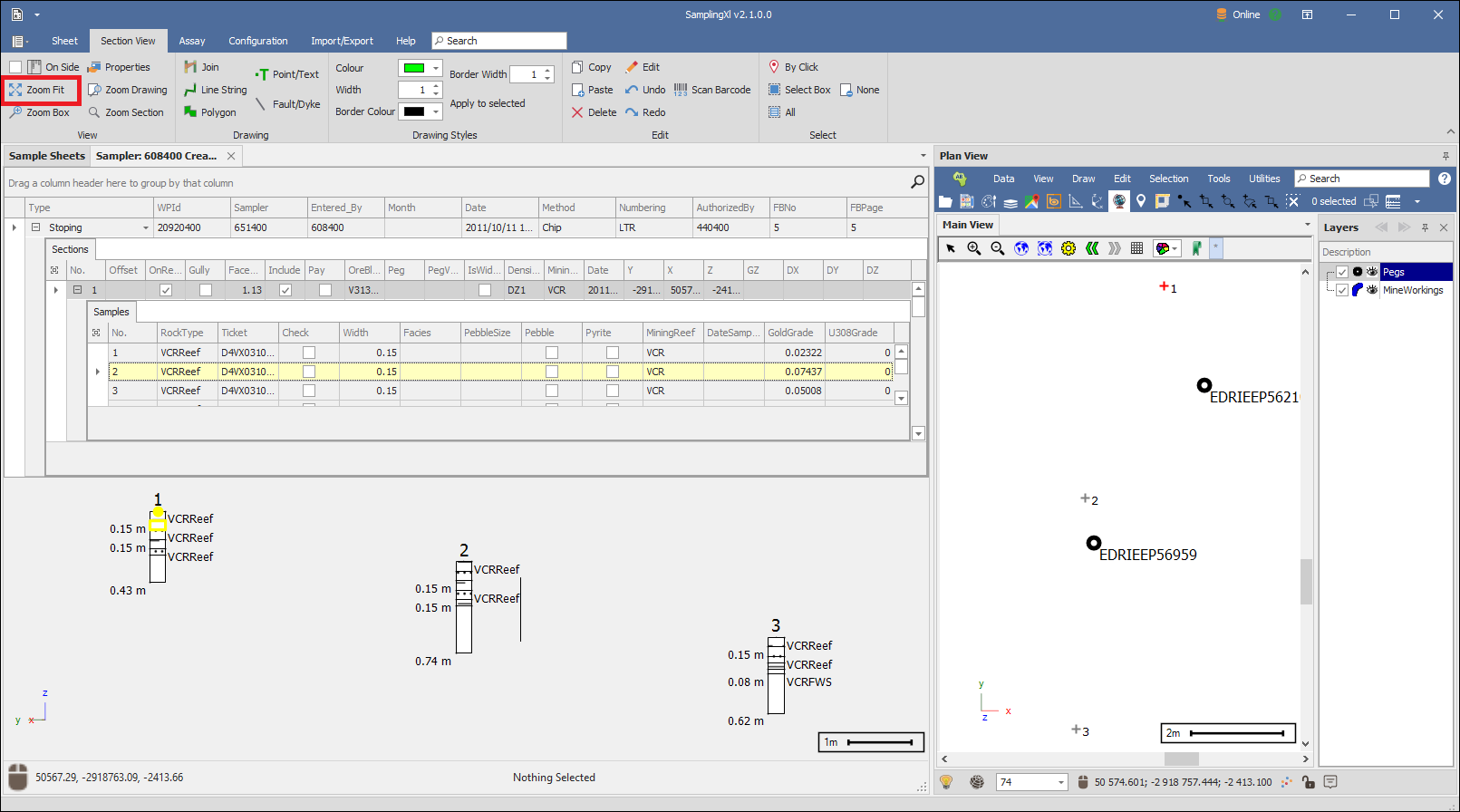Viewport: 1460px width, 812px height.
Task: Activate the Zoom Box tool
Action: [x=39, y=112]
